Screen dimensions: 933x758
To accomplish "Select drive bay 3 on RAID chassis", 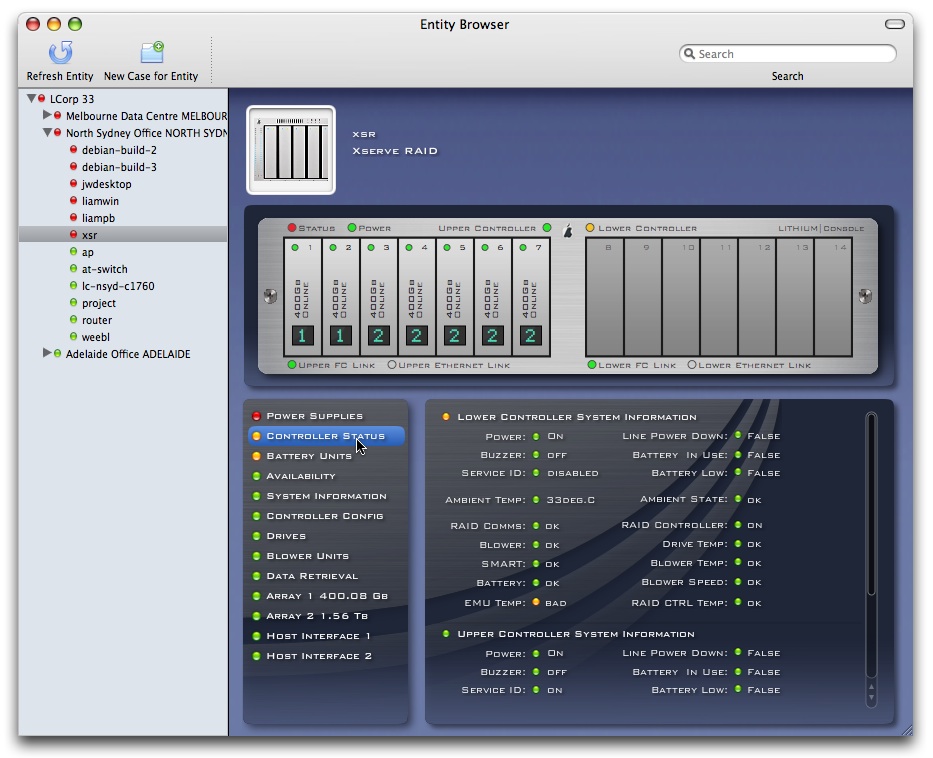I will [x=378, y=297].
